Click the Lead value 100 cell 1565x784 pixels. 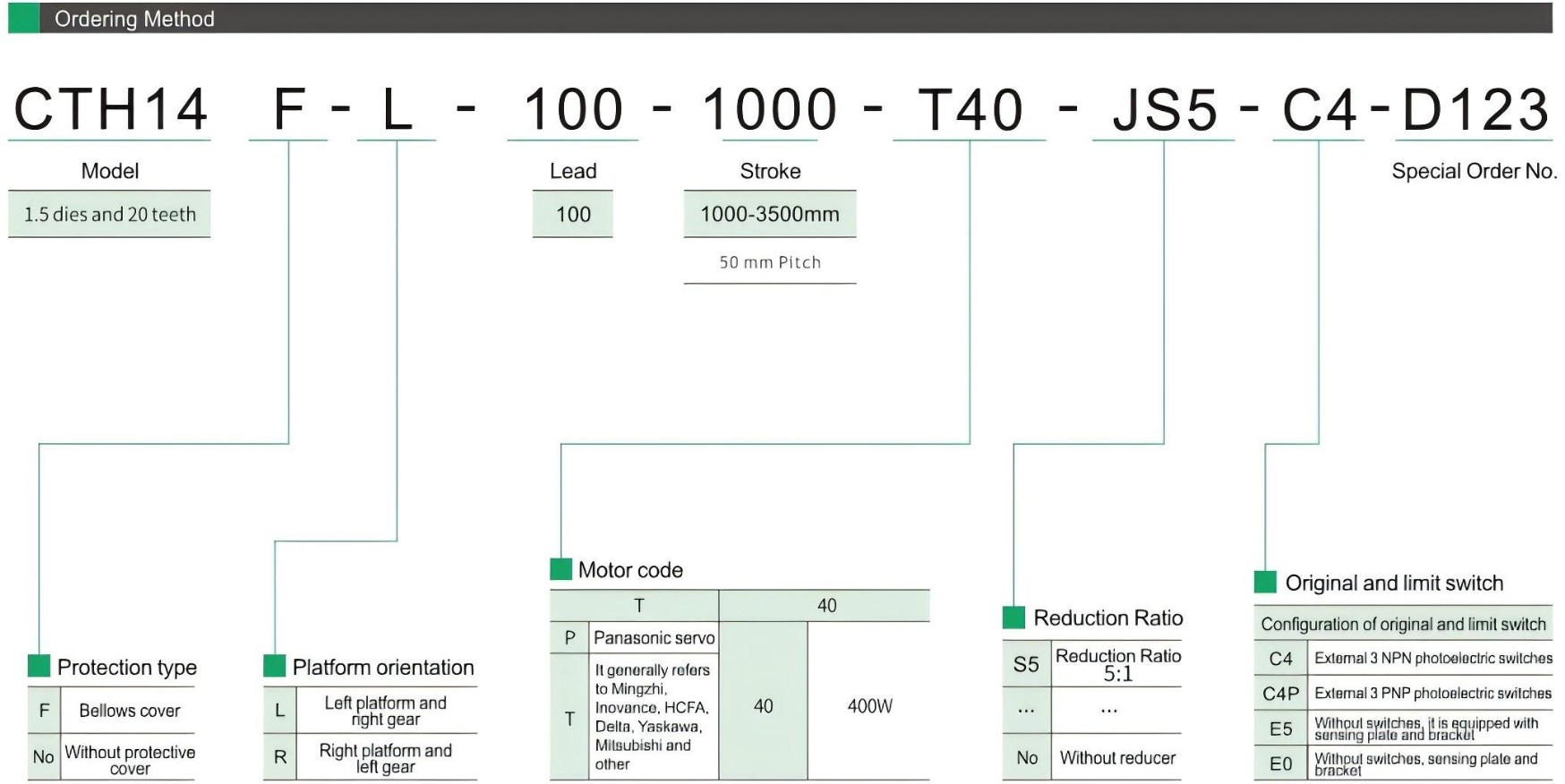click(573, 214)
